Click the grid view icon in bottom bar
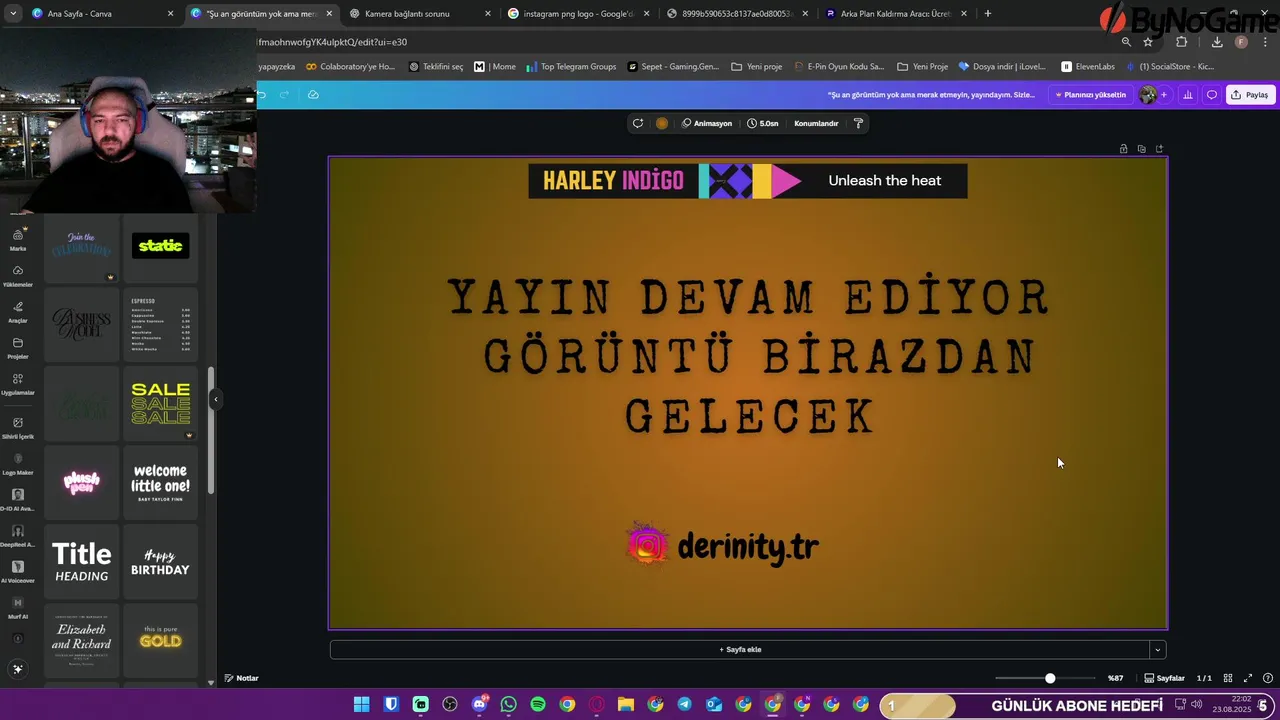Viewport: 1280px width, 720px height. [x=1228, y=678]
